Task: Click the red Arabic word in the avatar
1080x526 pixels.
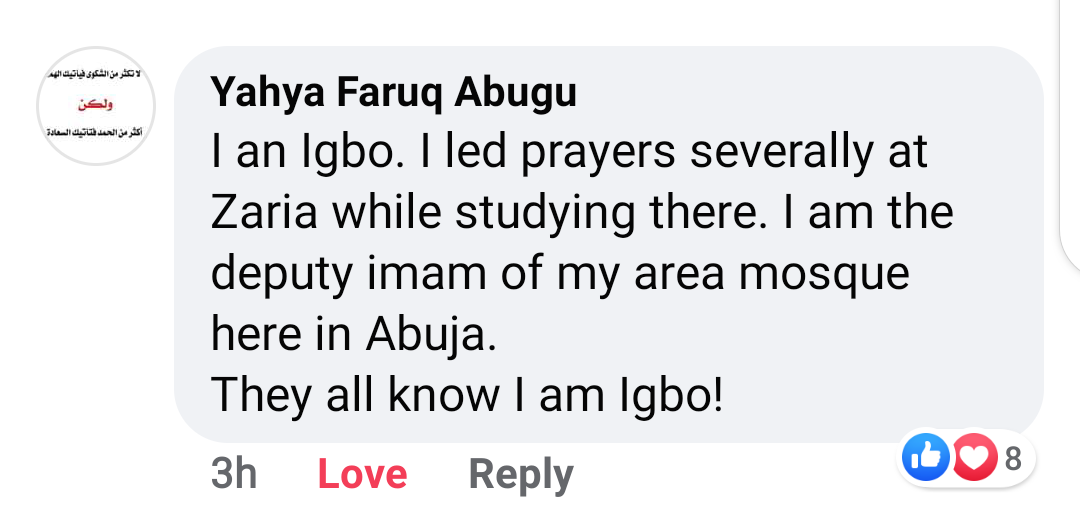Action: 95,104
